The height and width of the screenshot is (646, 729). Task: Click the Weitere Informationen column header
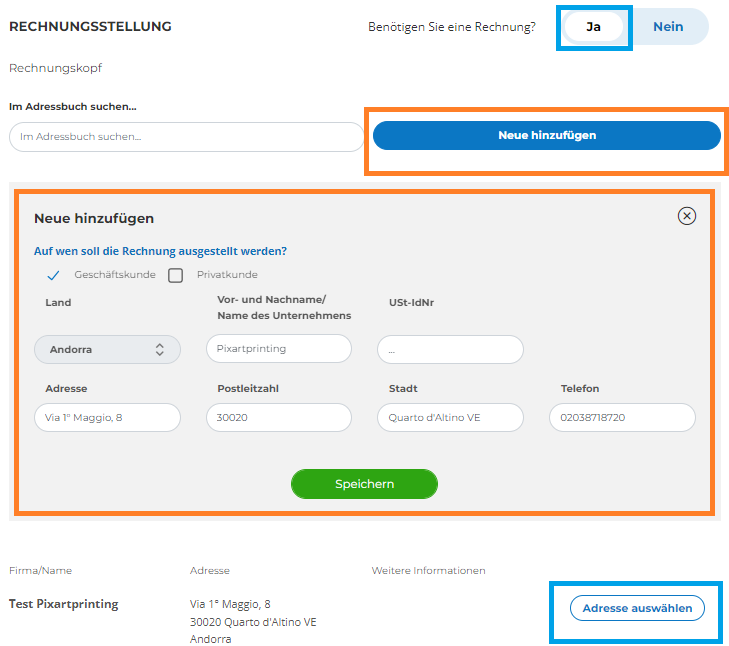pyautogui.click(x=428, y=571)
